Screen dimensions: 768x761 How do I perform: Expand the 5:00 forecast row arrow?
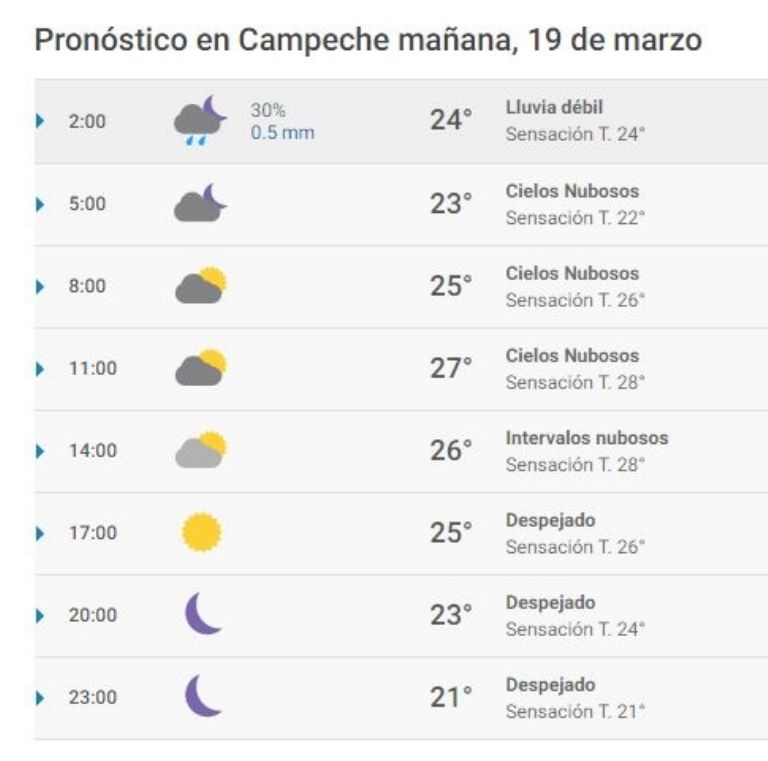[x=40, y=204]
